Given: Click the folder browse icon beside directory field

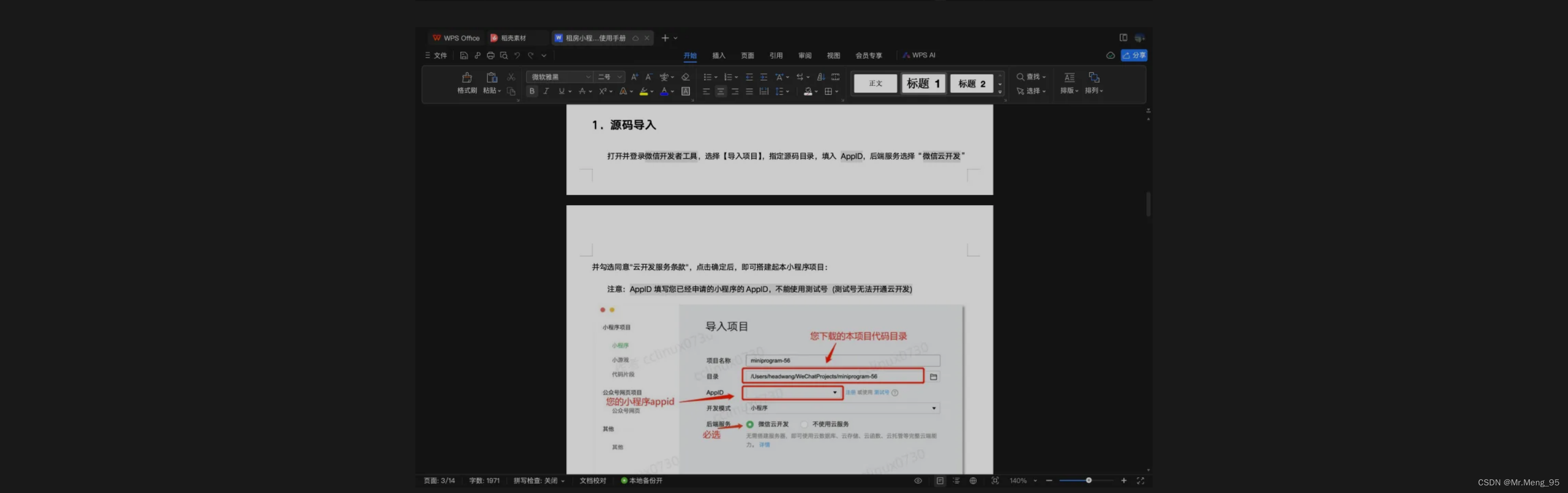Looking at the screenshot, I should pos(933,377).
